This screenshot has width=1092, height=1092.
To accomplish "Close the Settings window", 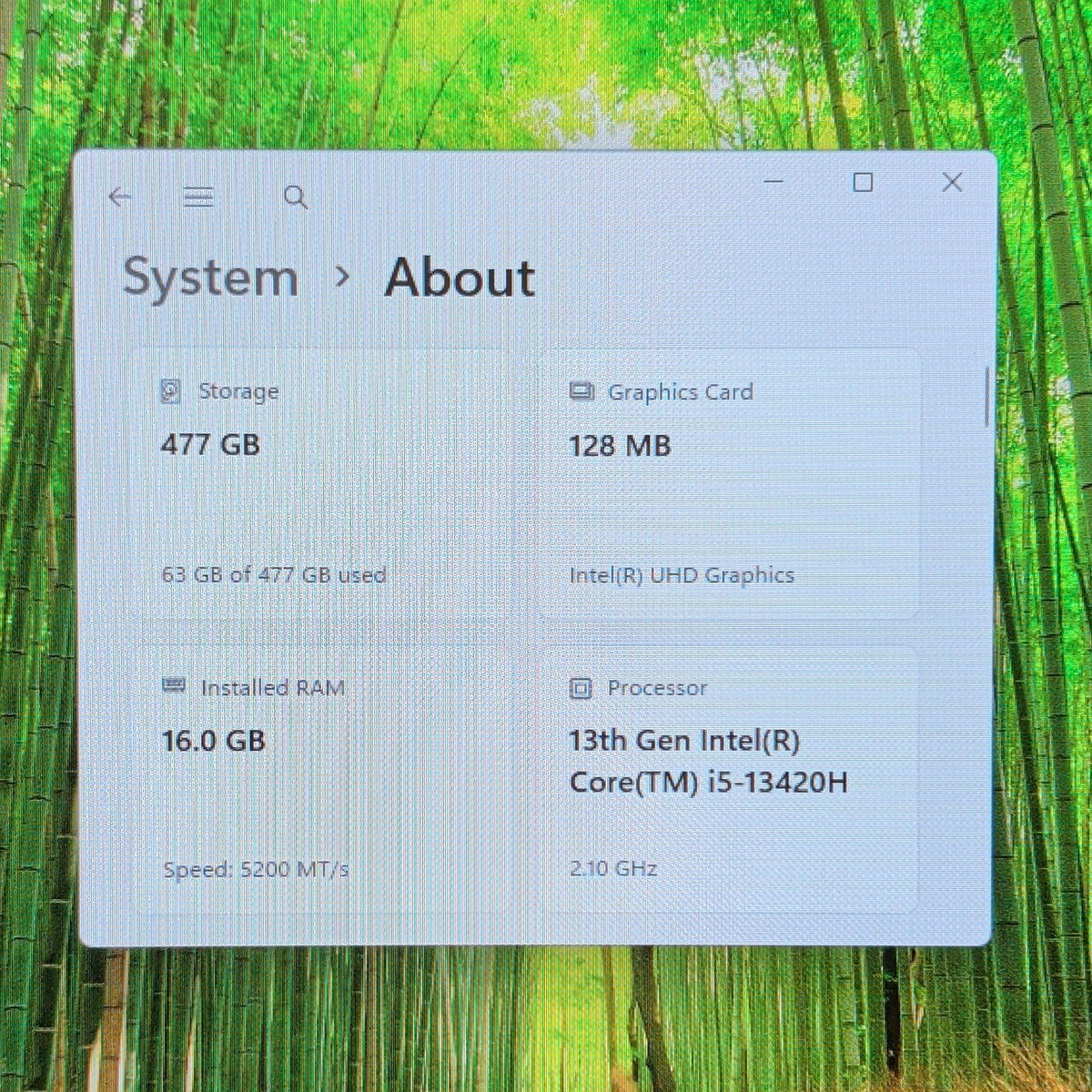I will [x=952, y=182].
